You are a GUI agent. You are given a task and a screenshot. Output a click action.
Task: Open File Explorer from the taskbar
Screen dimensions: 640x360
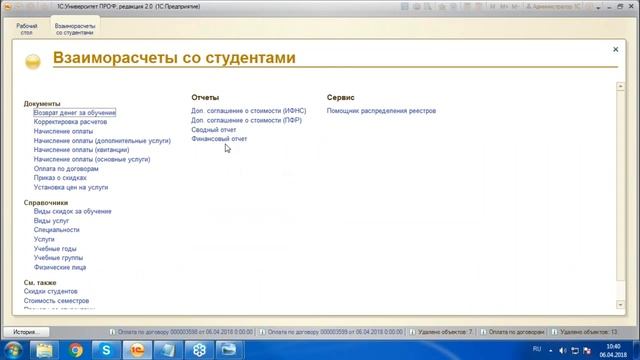44,350
